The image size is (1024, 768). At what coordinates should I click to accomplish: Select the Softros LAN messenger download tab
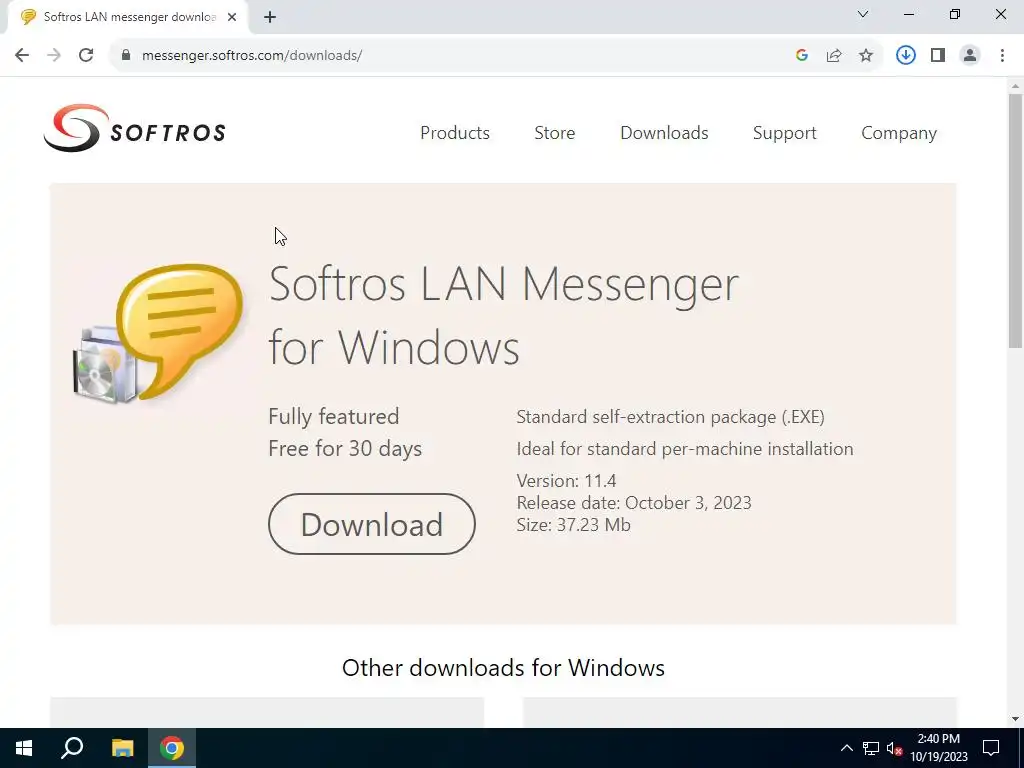coord(128,17)
